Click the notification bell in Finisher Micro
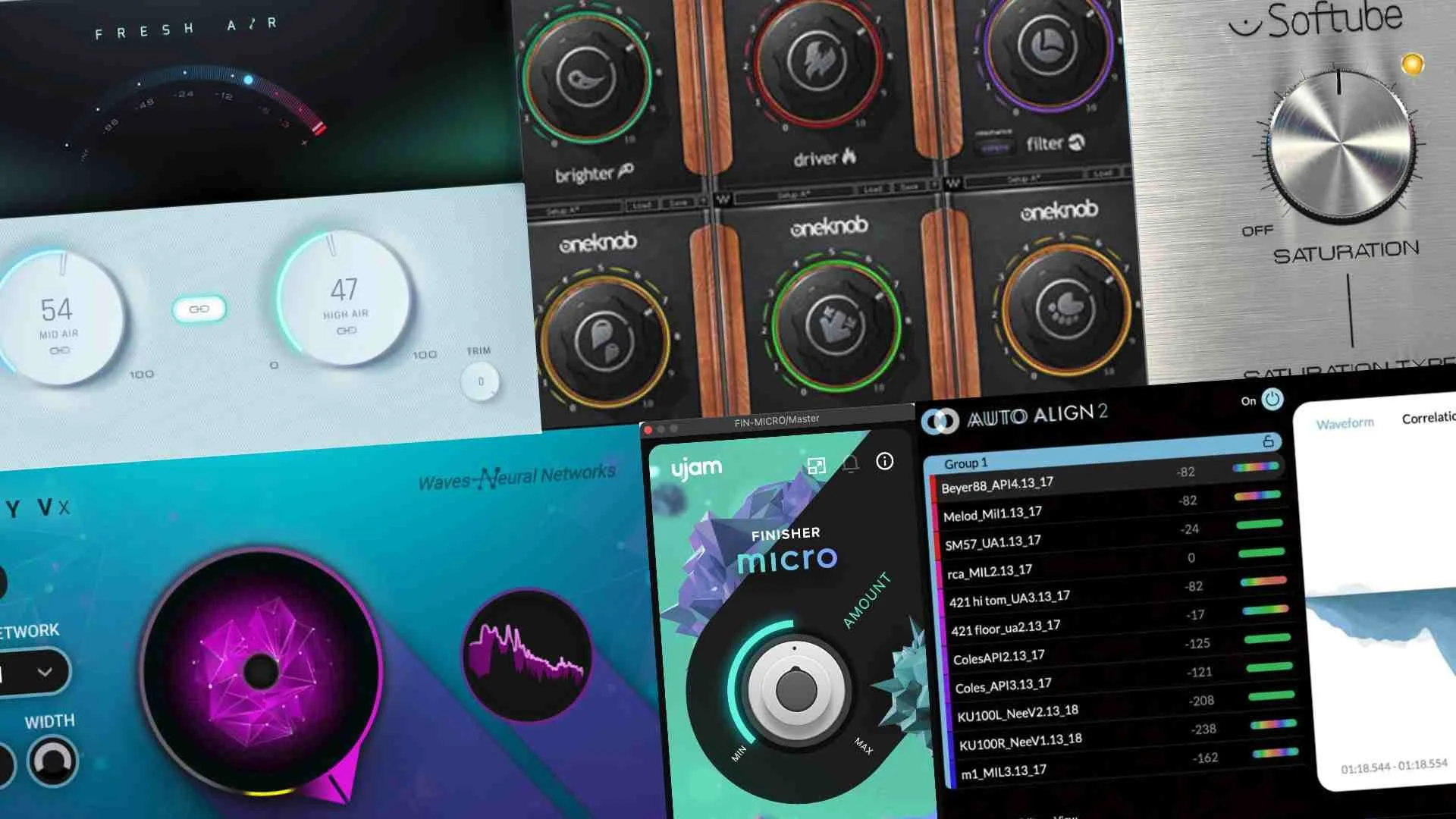This screenshot has height=819, width=1456. (x=850, y=466)
